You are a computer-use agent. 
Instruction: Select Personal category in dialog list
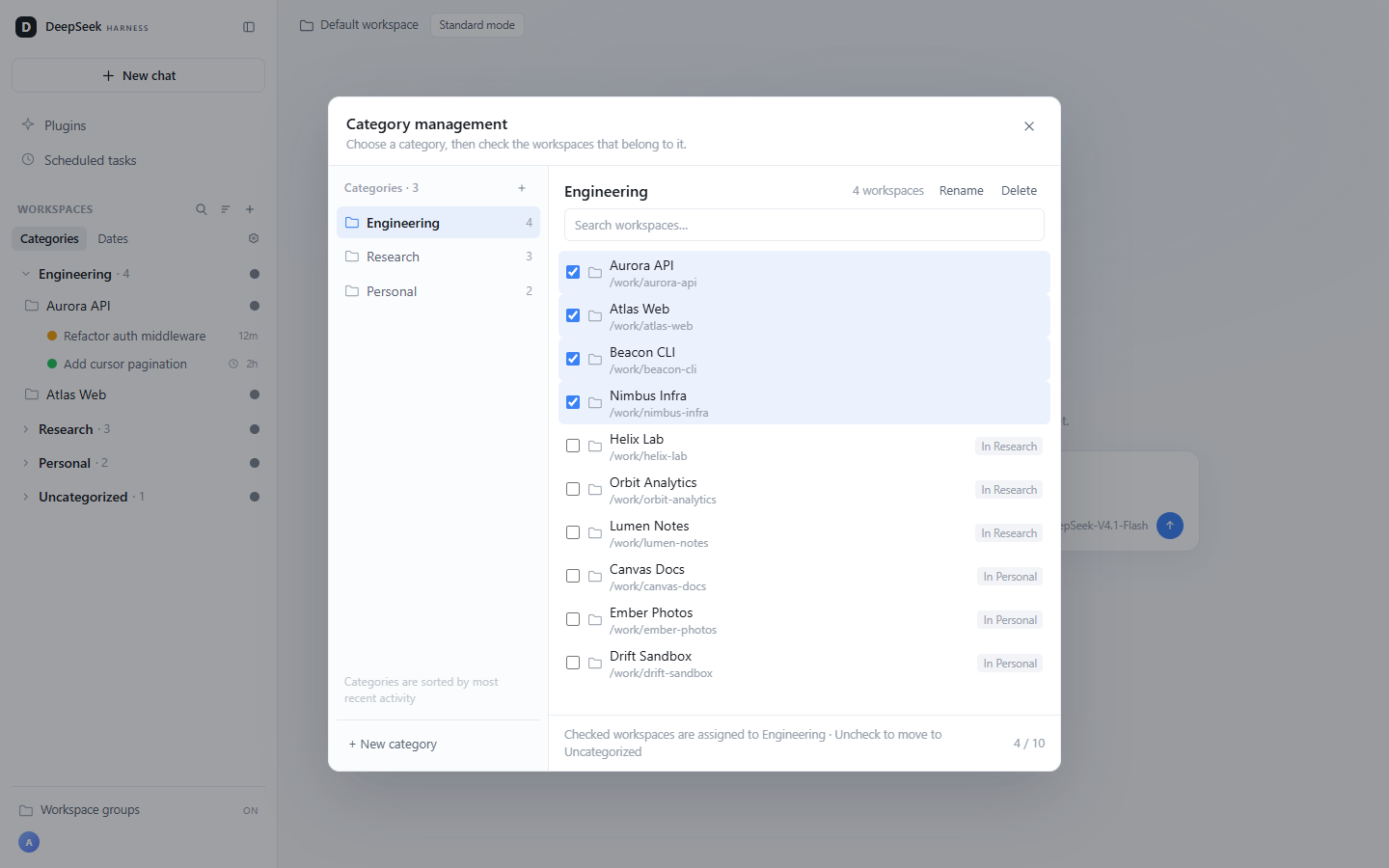click(x=438, y=291)
